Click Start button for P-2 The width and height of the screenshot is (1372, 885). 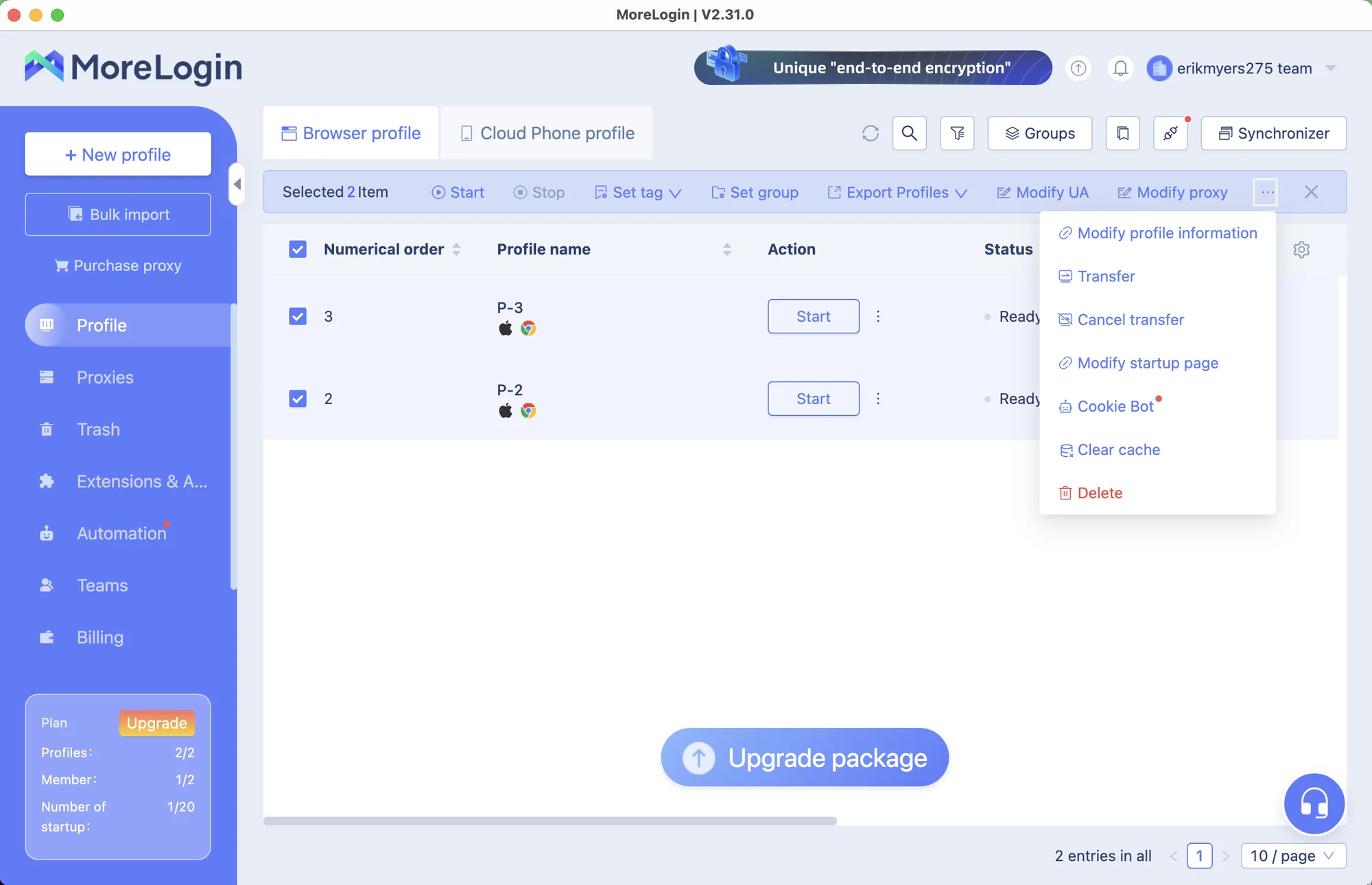click(814, 399)
